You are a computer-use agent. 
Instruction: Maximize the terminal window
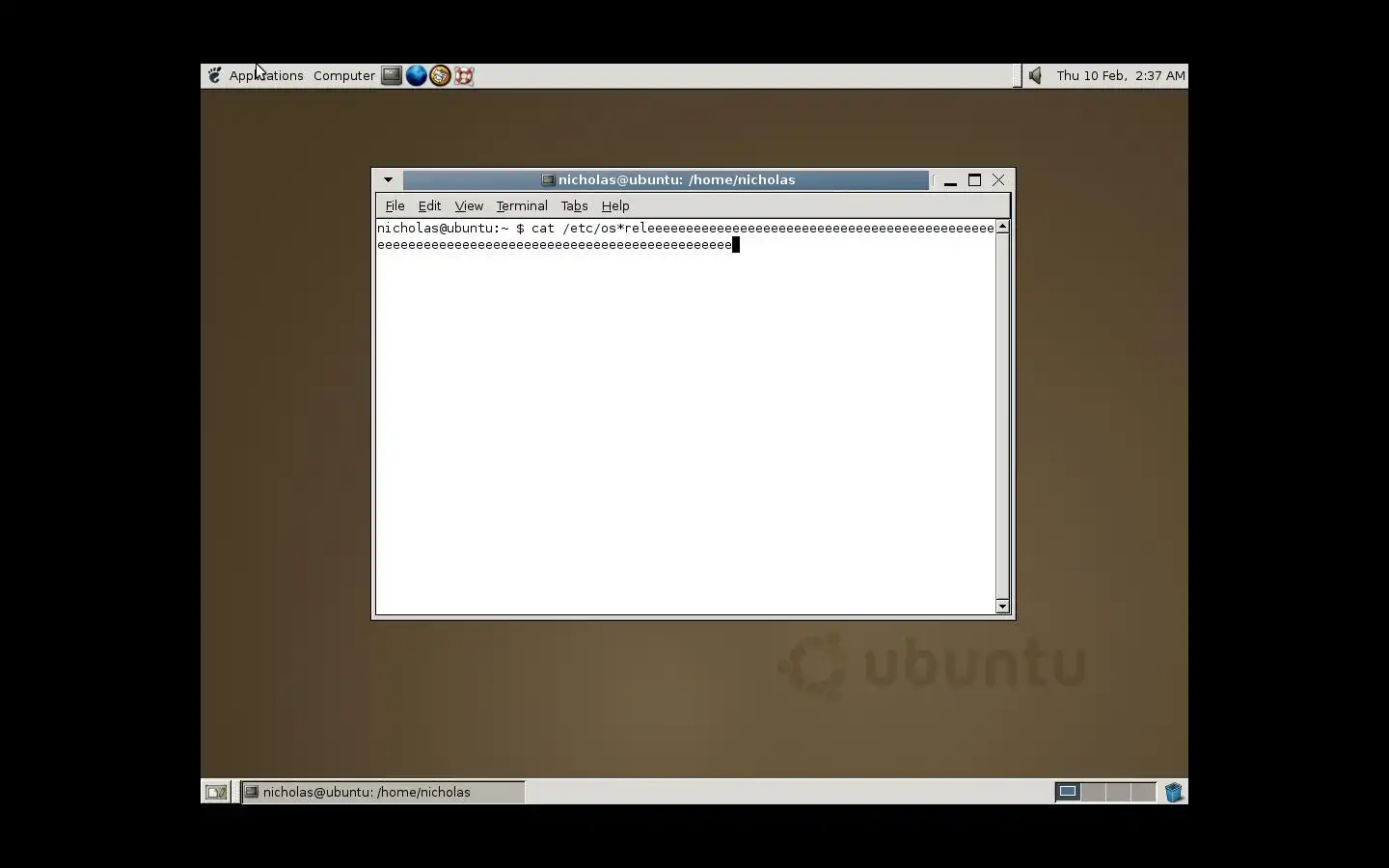(x=974, y=180)
